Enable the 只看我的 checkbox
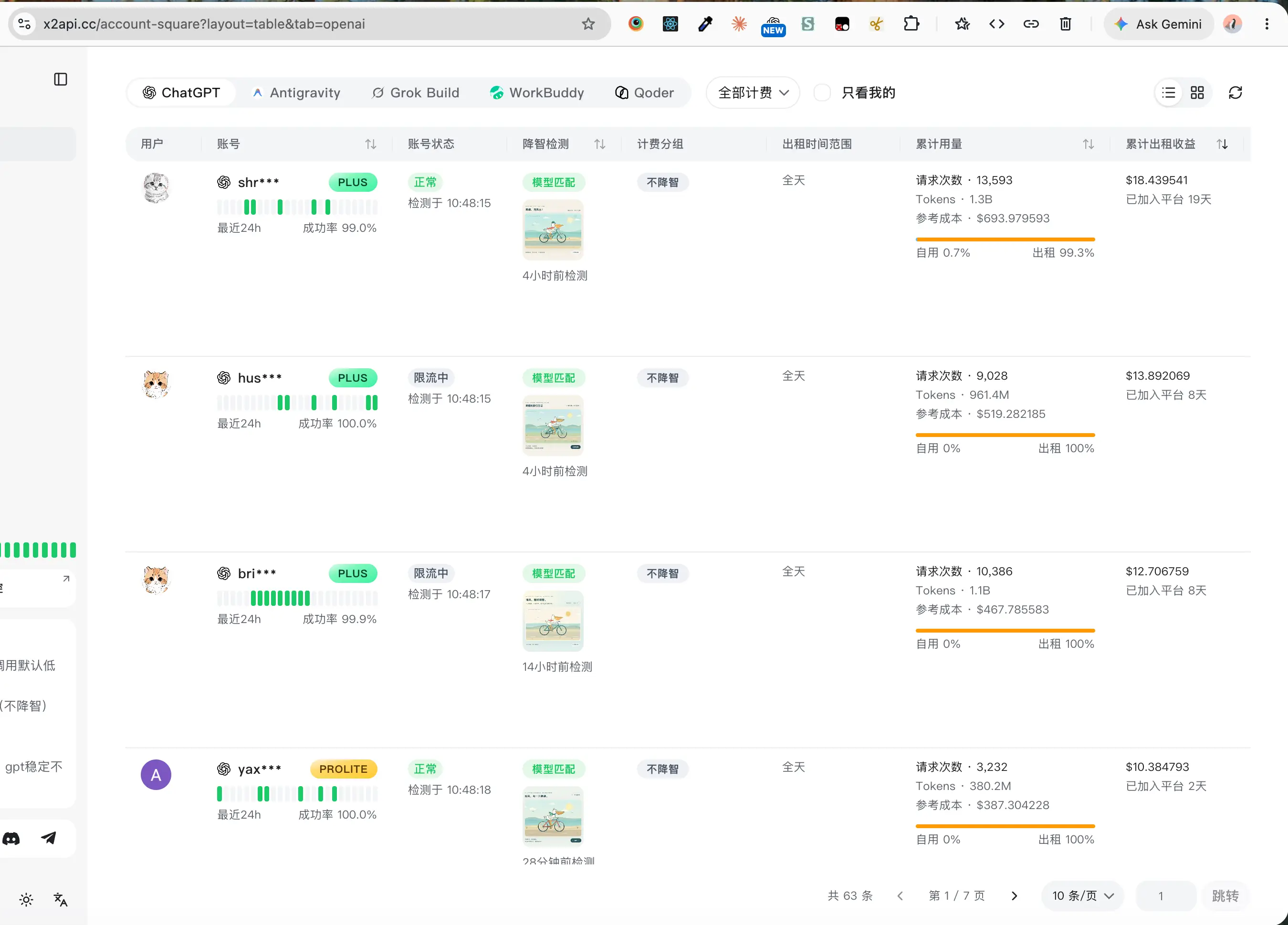Image resolution: width=1288 pixels, height=925 pixels. (822, 93)
